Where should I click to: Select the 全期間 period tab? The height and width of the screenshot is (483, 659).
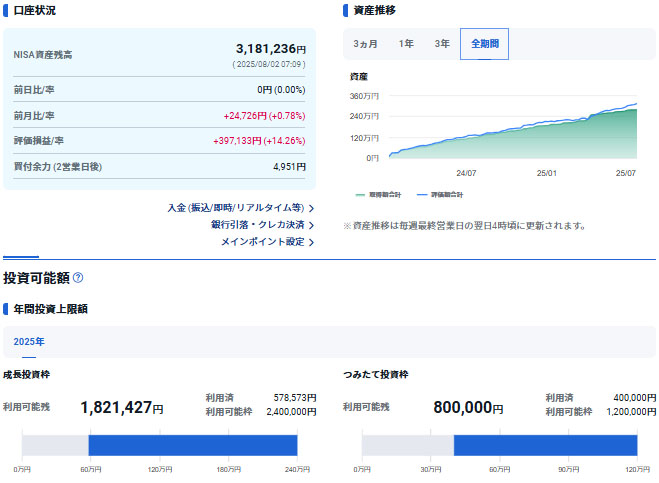click(x=484, y=44)
